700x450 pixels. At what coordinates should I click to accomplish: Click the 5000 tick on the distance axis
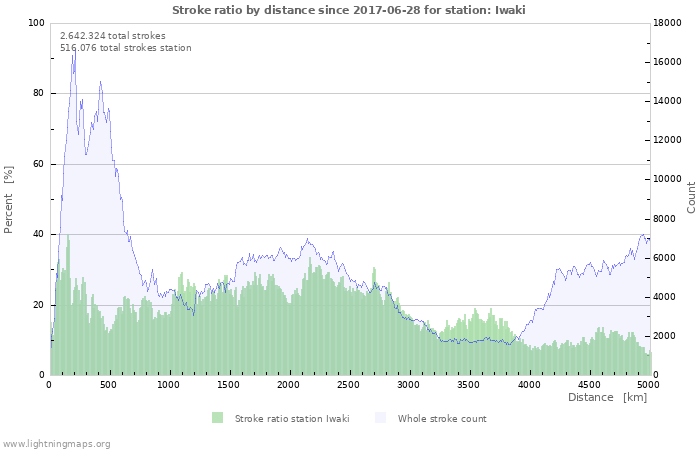pos(648,384)
